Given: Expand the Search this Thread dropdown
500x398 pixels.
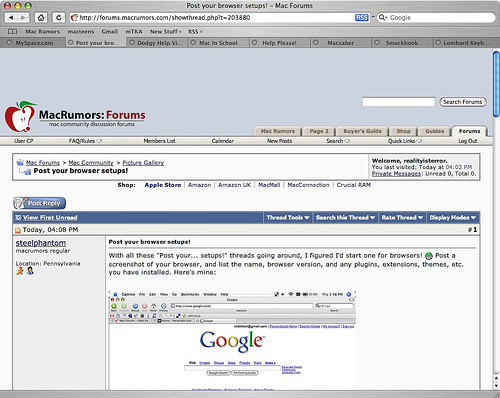Looking at the screenshot, I should click(345, 218).
